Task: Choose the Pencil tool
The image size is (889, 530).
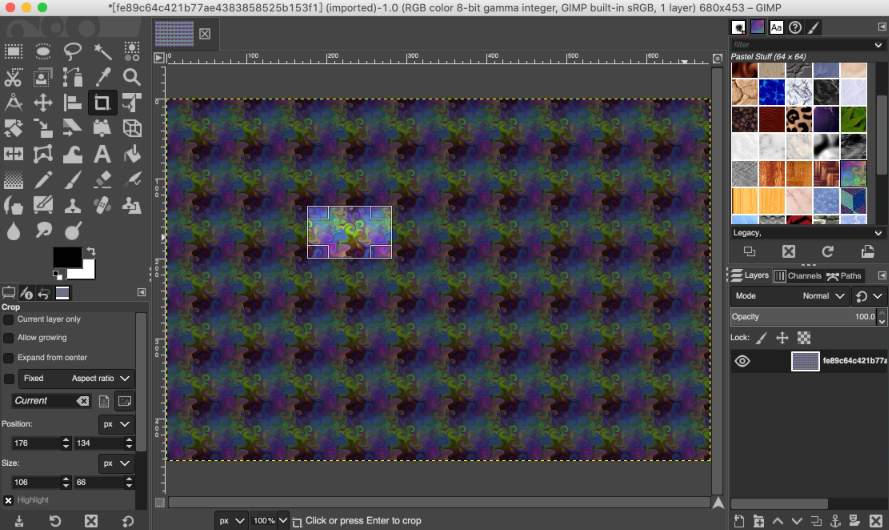Action: coord(43,181)
